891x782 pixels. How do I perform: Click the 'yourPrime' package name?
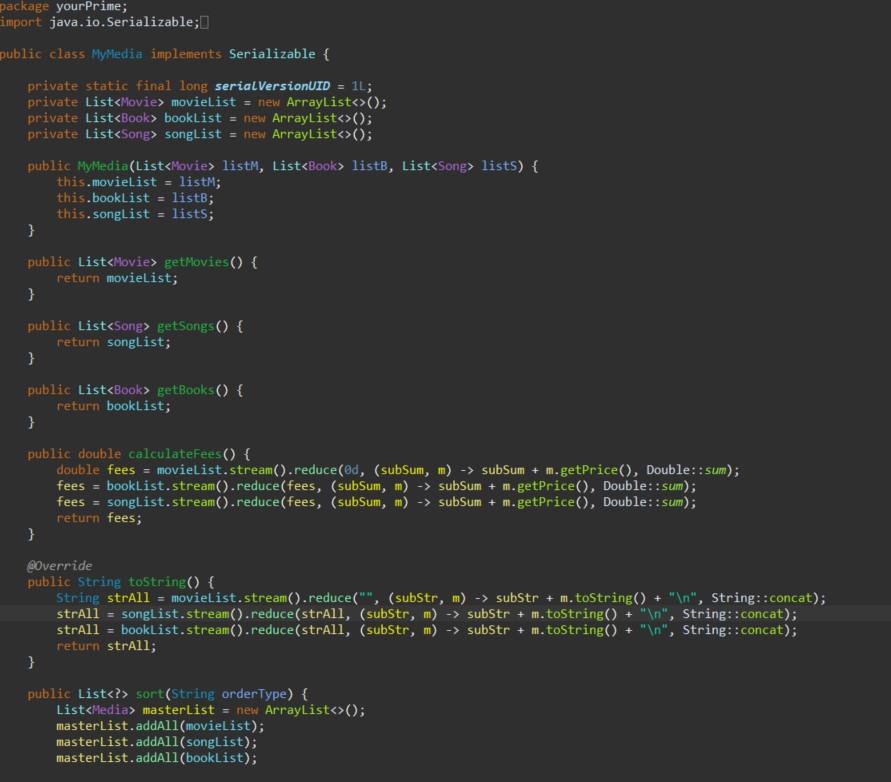88,6
